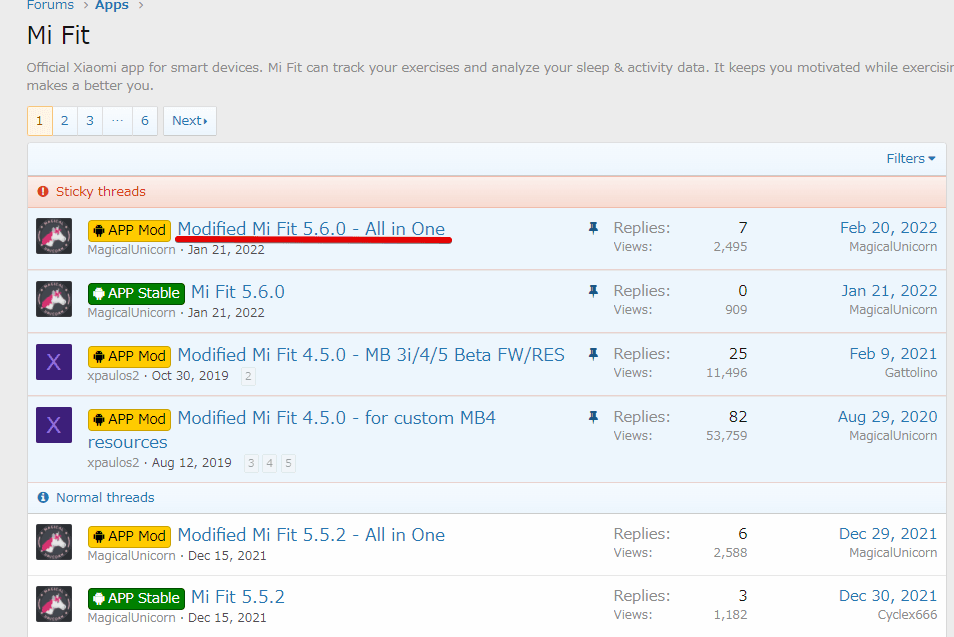Click MagicalUnicorn avatar beside Mi Fit 5.5.2 stable thread
Image resolution: width=954 pixels, height=637 pixels.
point(54,604)
